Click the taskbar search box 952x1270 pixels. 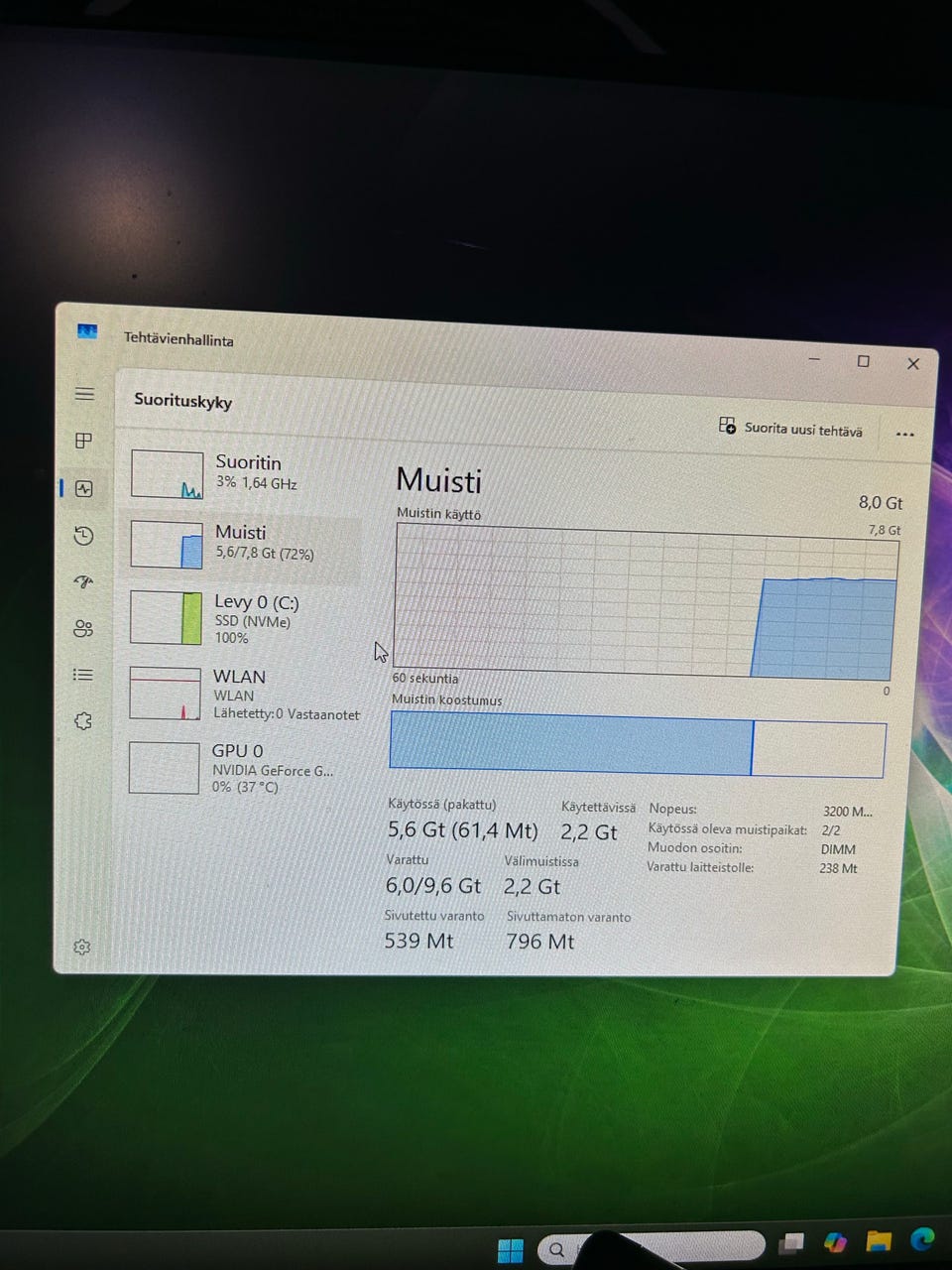point(652,1248)
